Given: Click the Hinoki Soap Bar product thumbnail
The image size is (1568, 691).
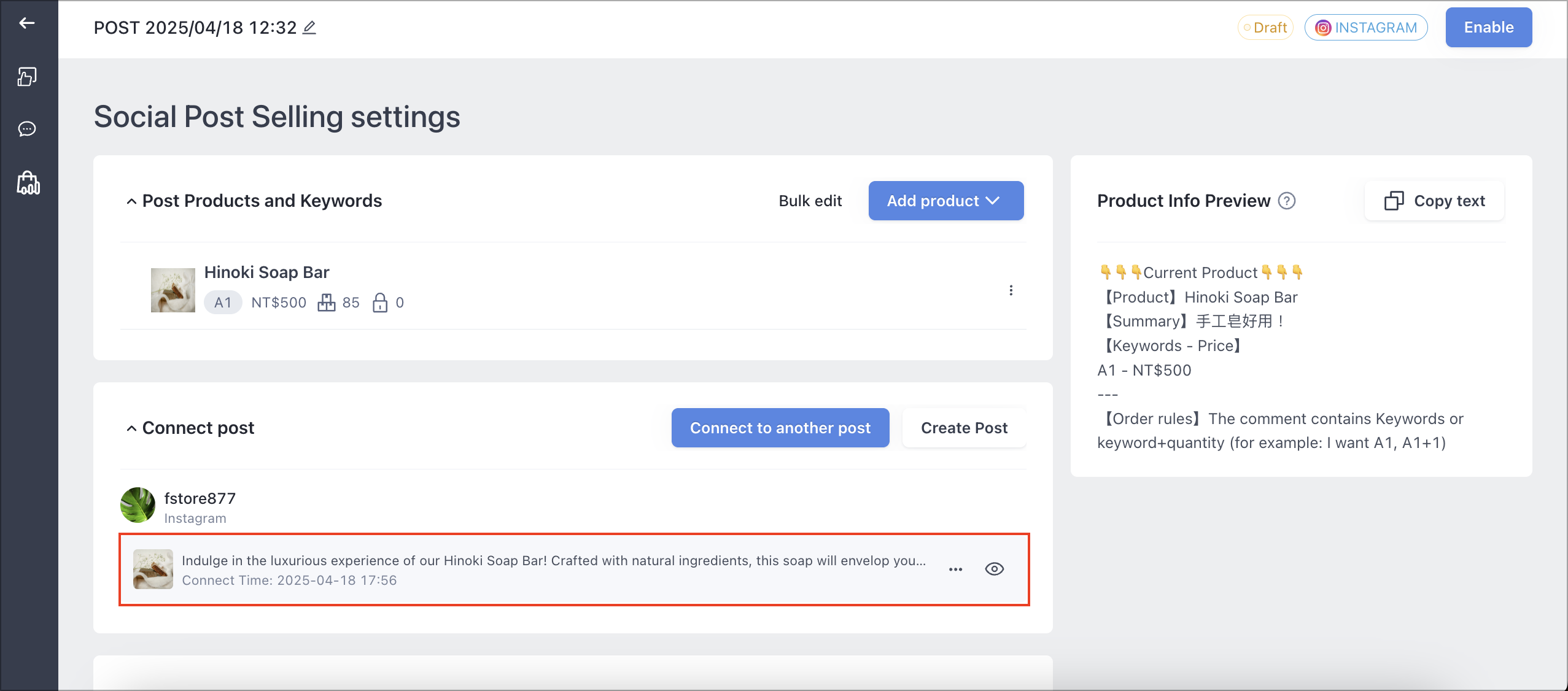Looking at the screenshot, I should pos(173,290).
